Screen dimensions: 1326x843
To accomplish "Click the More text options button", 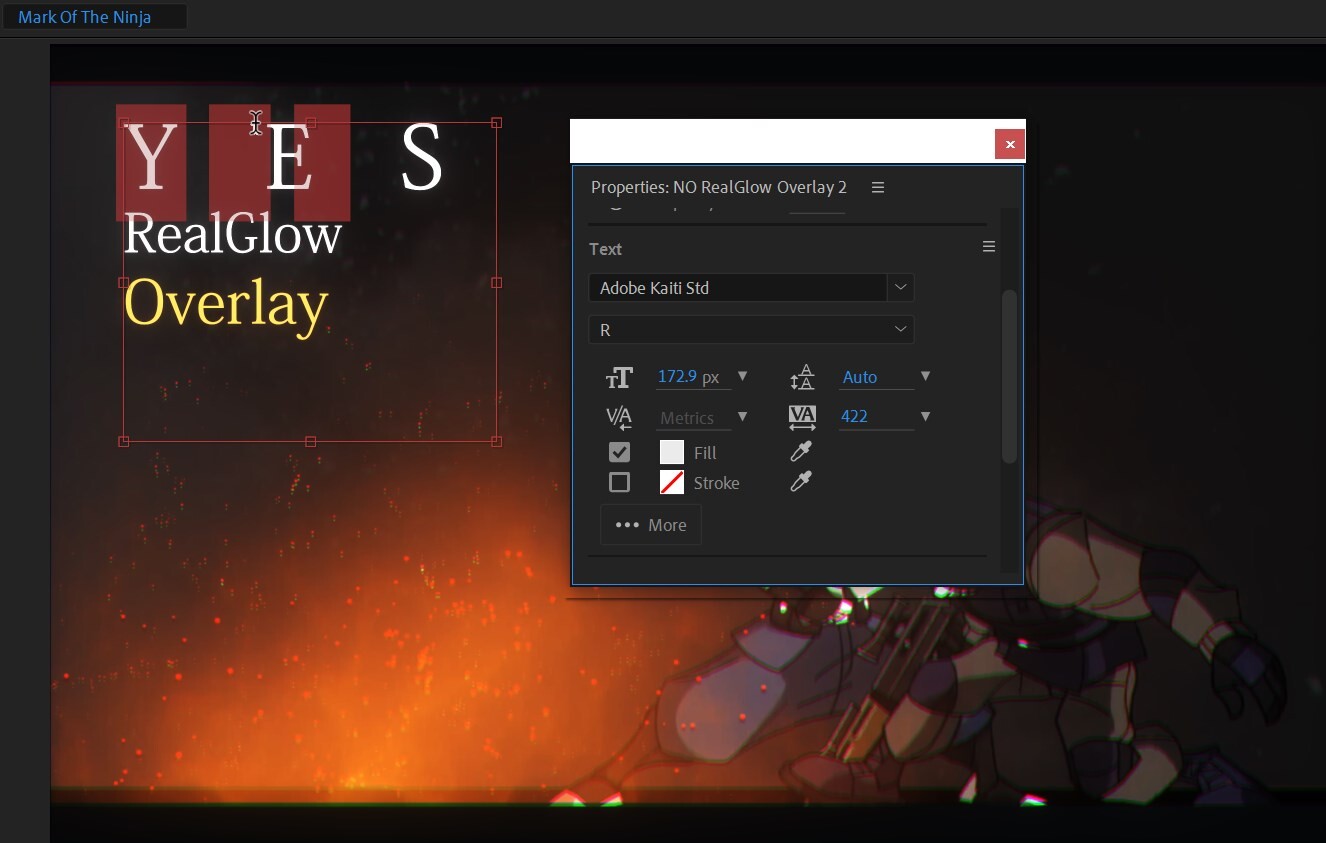I will (x=651, y=525).
